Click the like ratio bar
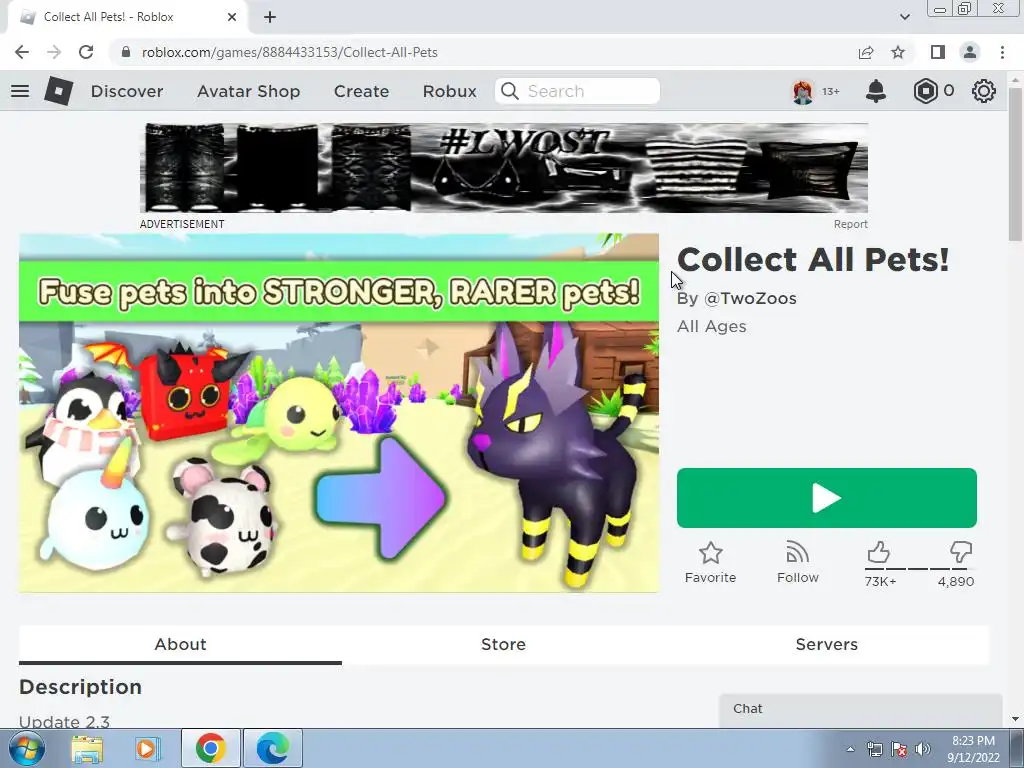The width and height of the screenshot is (1024, 768). [x=918, y=569]
